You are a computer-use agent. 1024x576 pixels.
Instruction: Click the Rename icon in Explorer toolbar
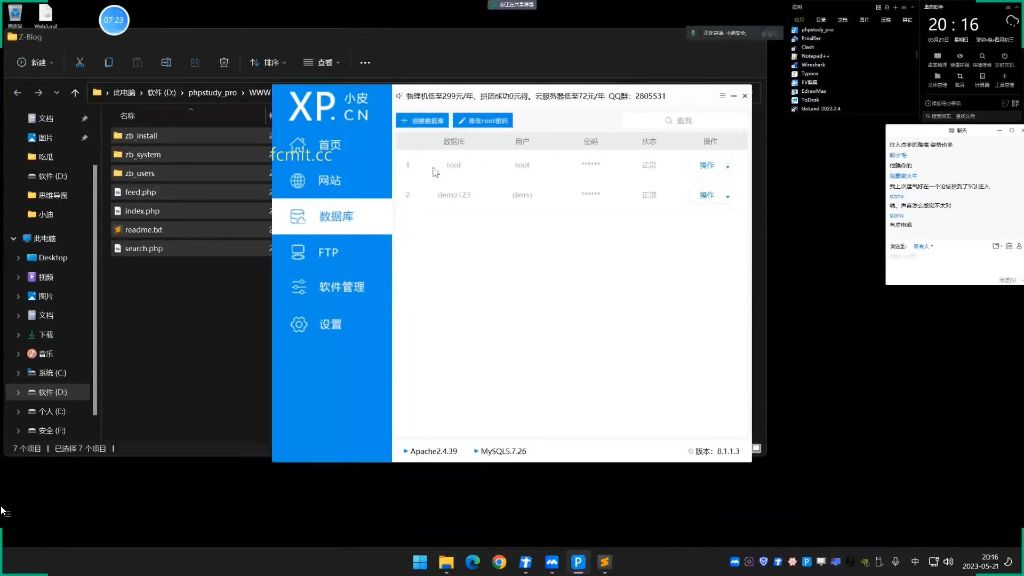pos(166,62)
